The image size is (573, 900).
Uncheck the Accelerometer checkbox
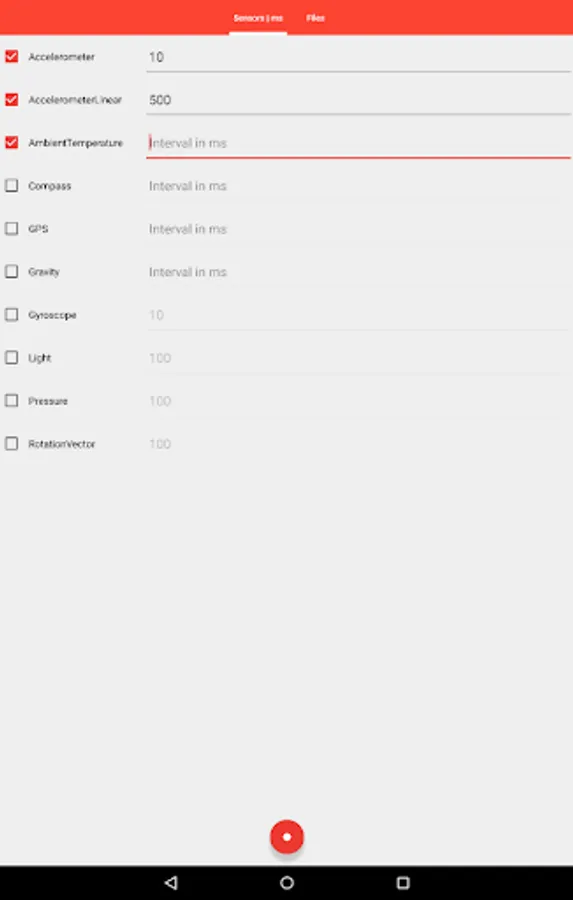[x=11, y=56]
